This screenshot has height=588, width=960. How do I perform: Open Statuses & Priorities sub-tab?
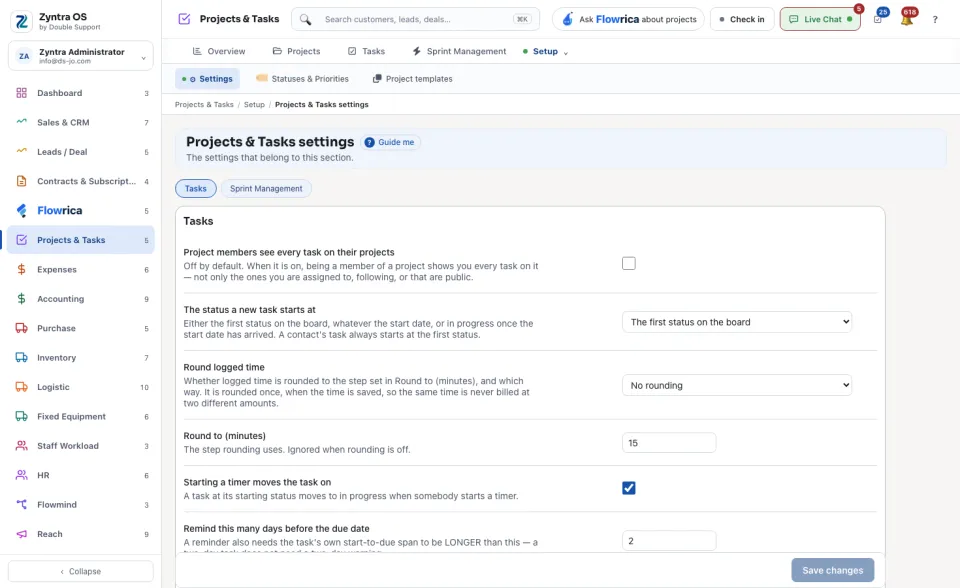point(302,78)
